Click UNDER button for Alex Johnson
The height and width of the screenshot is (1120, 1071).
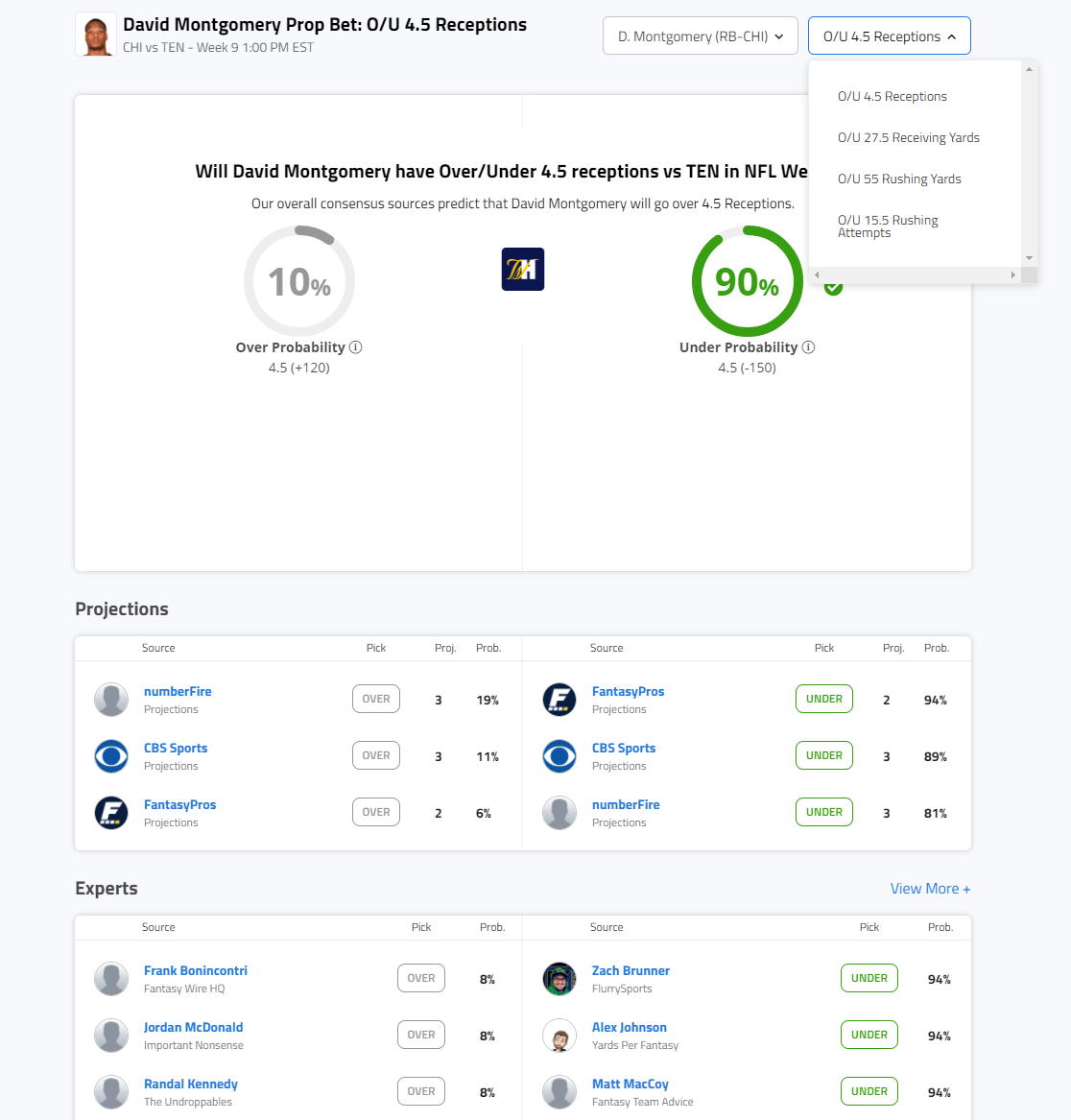[869, 1035]
